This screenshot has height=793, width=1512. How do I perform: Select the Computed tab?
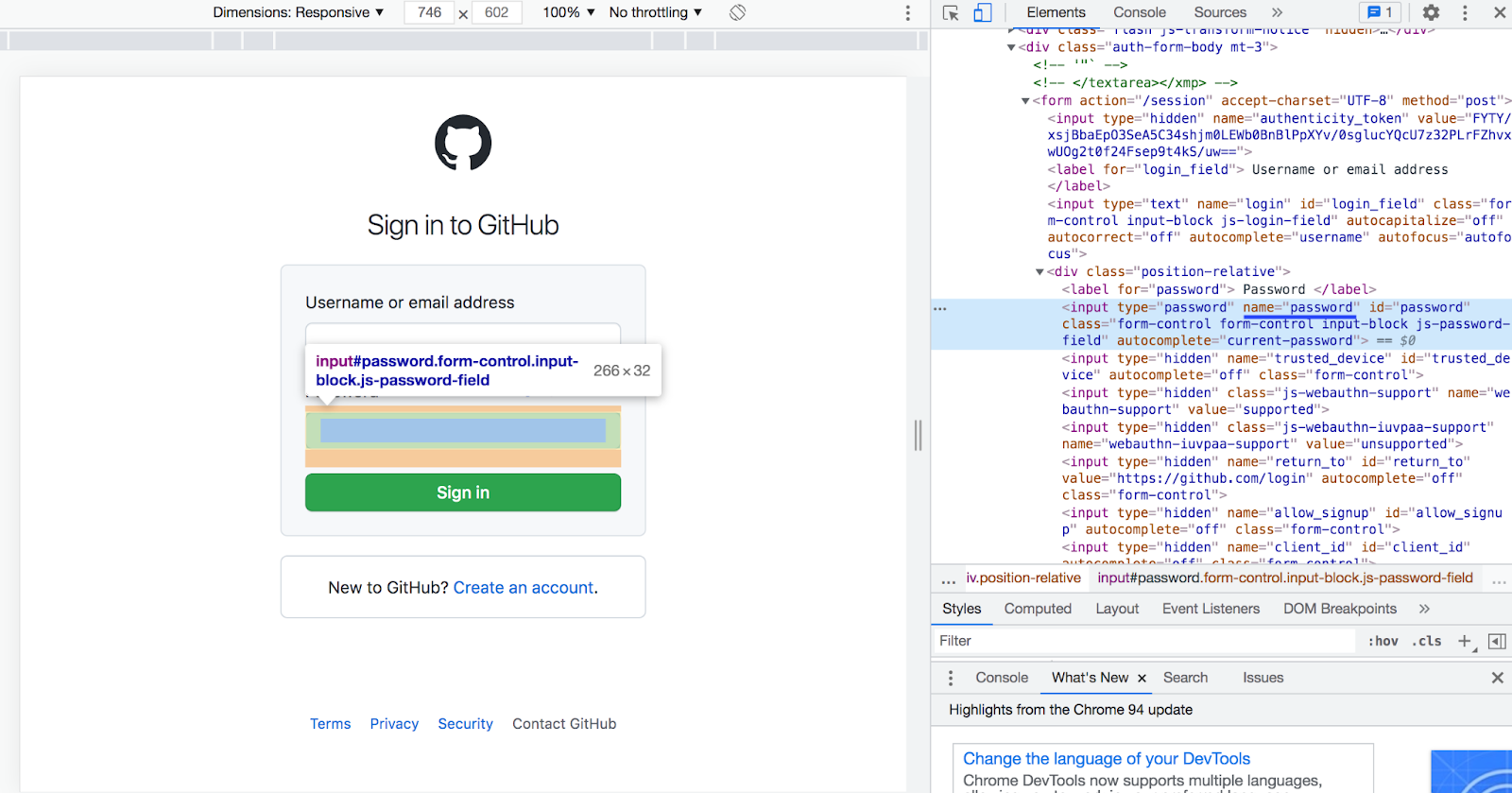(1038, 609)
